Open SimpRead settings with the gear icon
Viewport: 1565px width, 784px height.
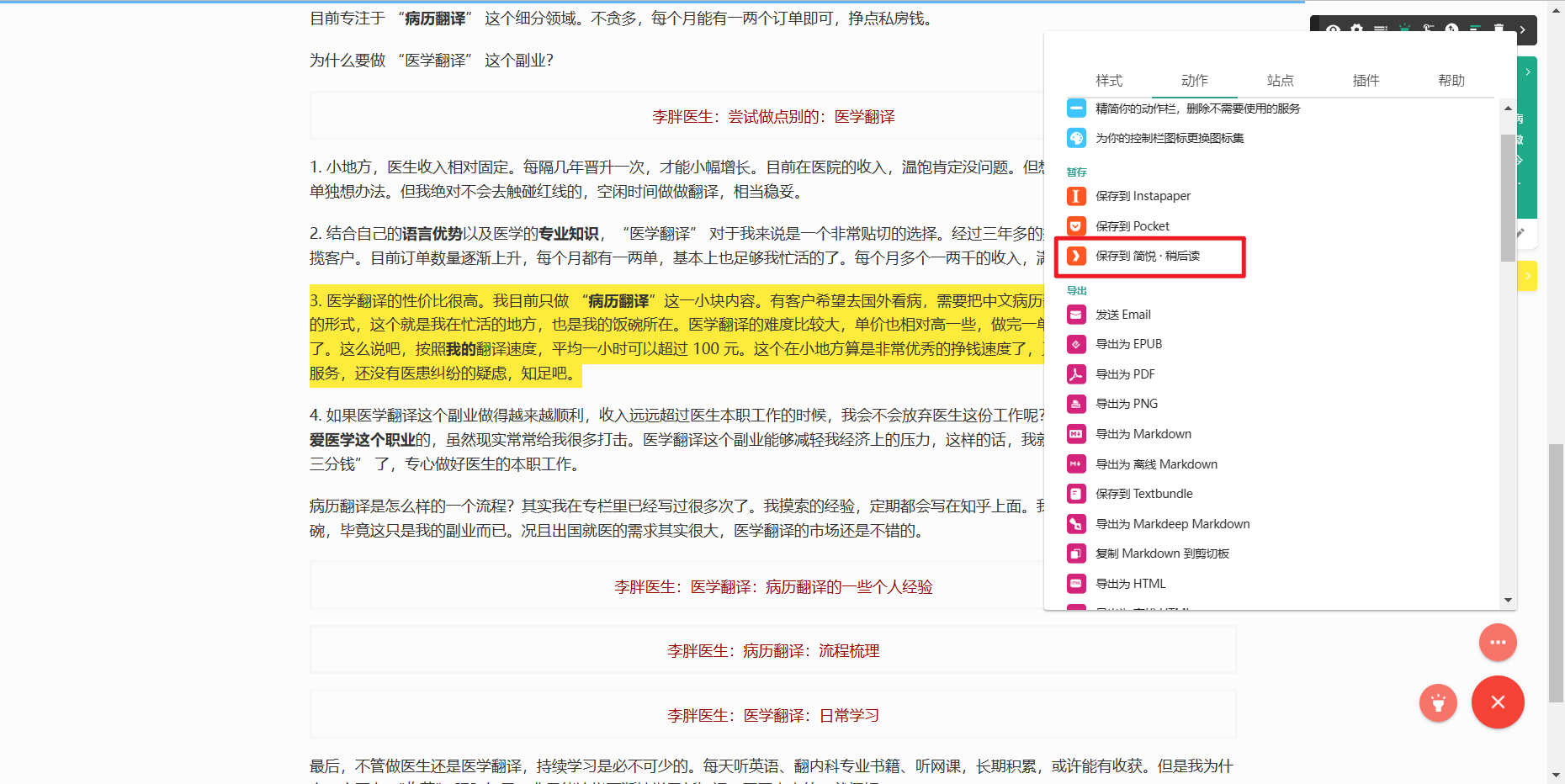(1356, 29)
